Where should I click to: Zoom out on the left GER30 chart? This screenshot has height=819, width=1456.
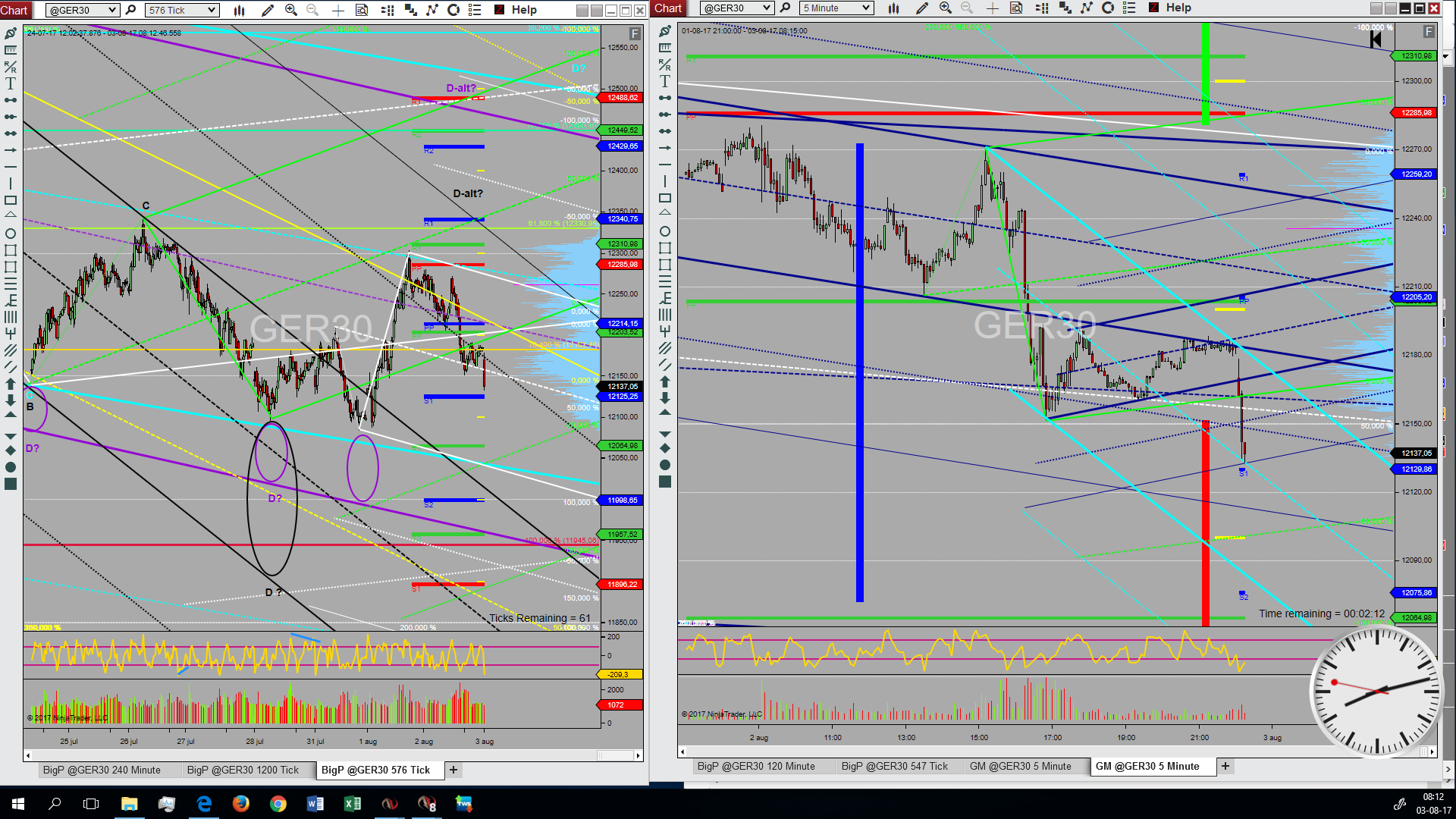pos(312,10)
